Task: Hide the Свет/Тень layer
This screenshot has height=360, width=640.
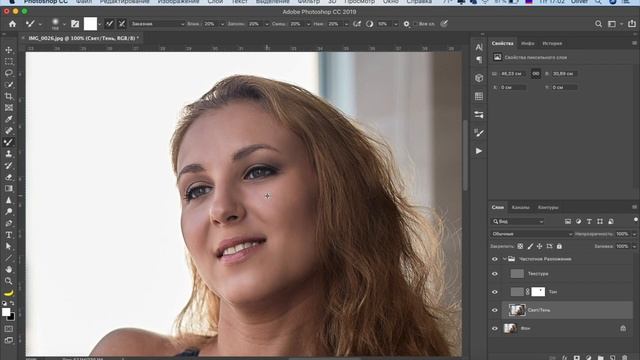Action: click(x=495, y=310)
